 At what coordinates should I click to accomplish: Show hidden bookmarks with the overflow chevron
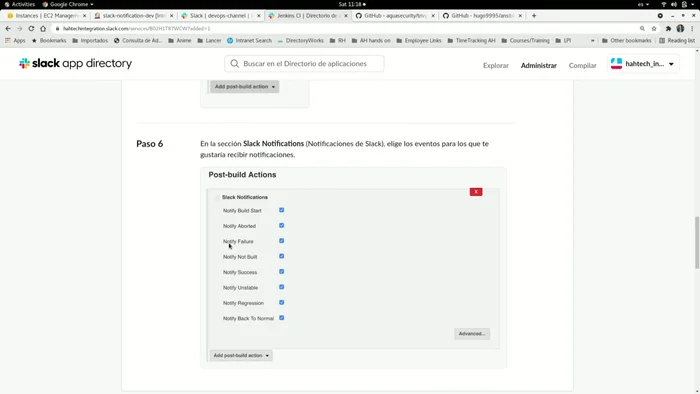point(592,41)
